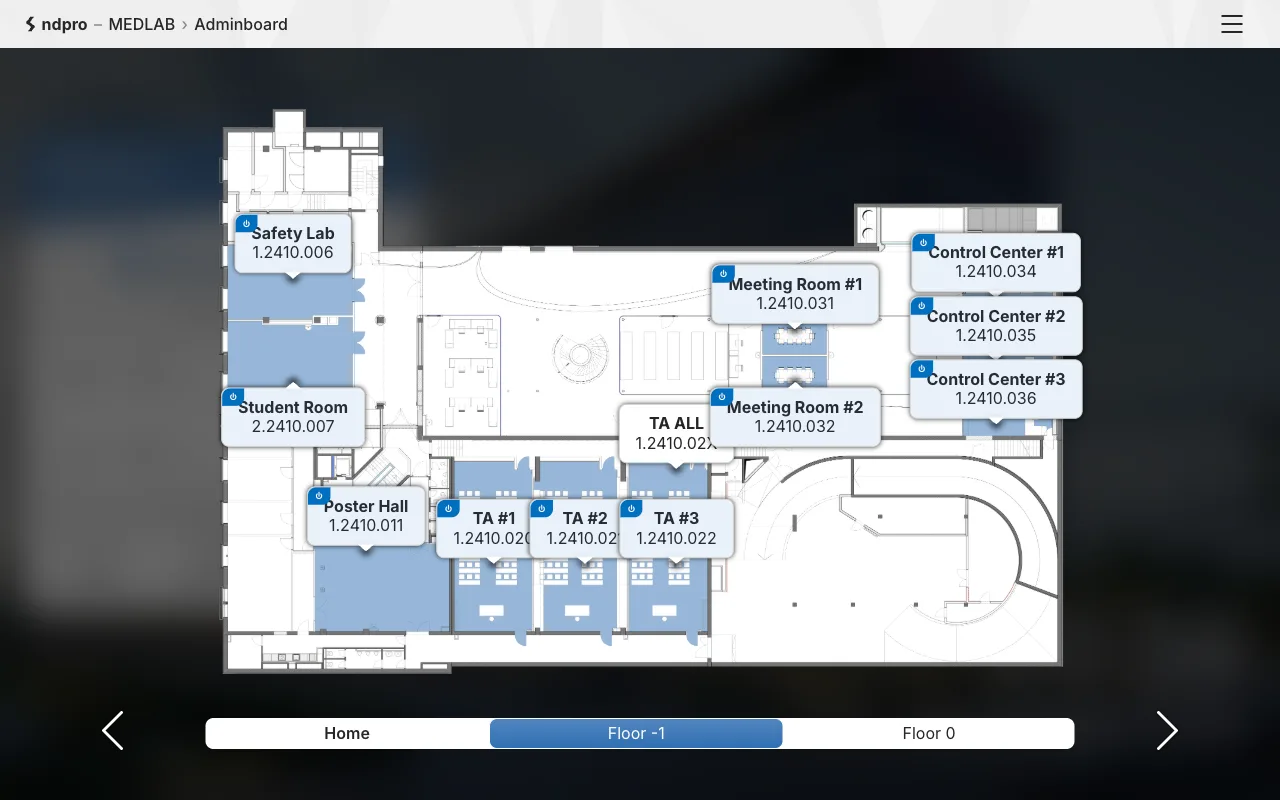Toggle power icon on Poster Hall
This screenshot has height=800, width=1280.
pos(318,496)
